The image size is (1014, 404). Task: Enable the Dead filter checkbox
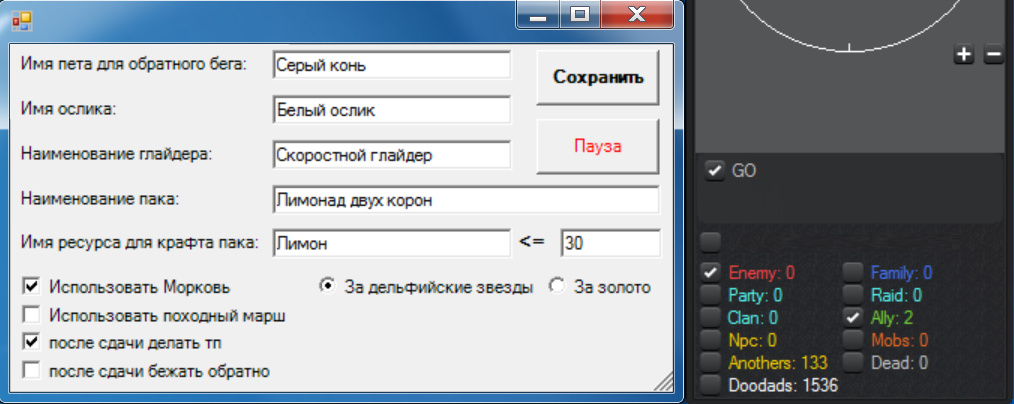pyautogui.click(x=854, y=362)
